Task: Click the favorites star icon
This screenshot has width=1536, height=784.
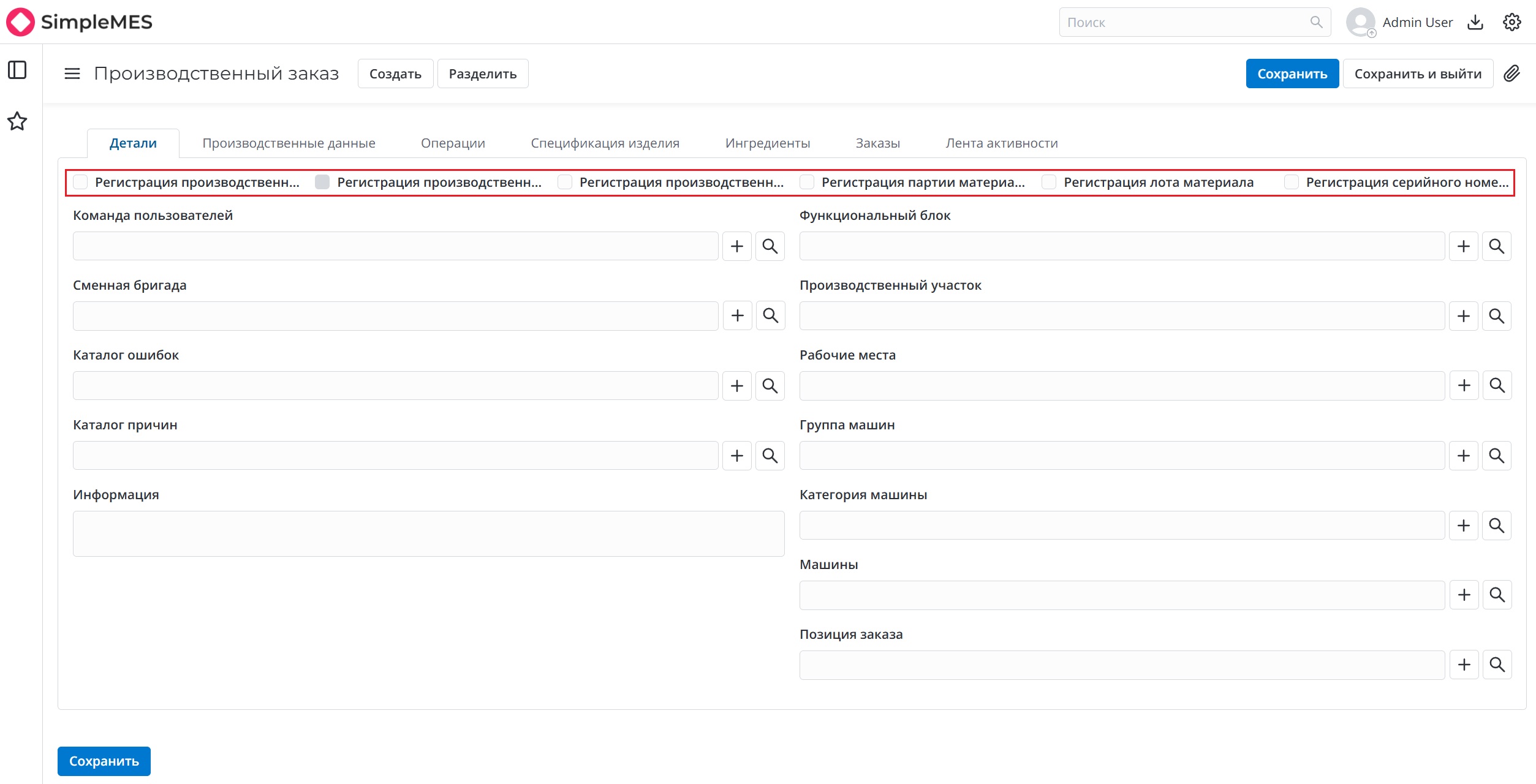Action: [17, 121]
